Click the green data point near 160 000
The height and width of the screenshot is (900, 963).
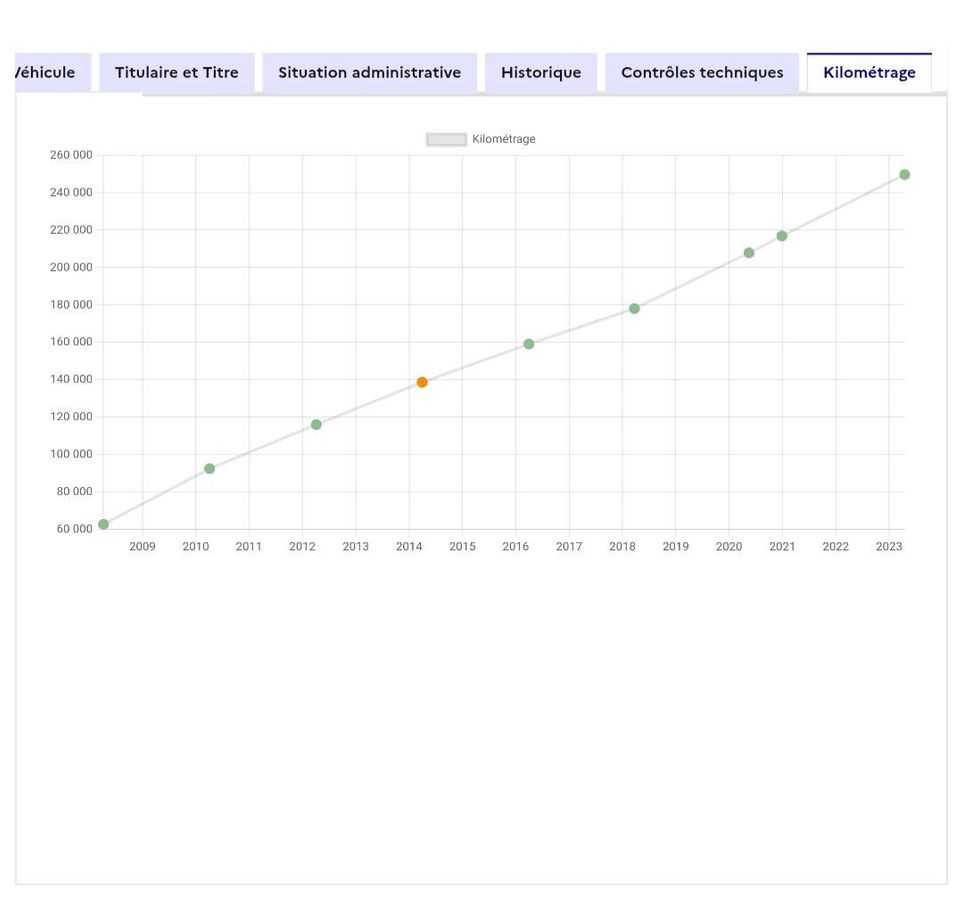click(x=529, y=344)
